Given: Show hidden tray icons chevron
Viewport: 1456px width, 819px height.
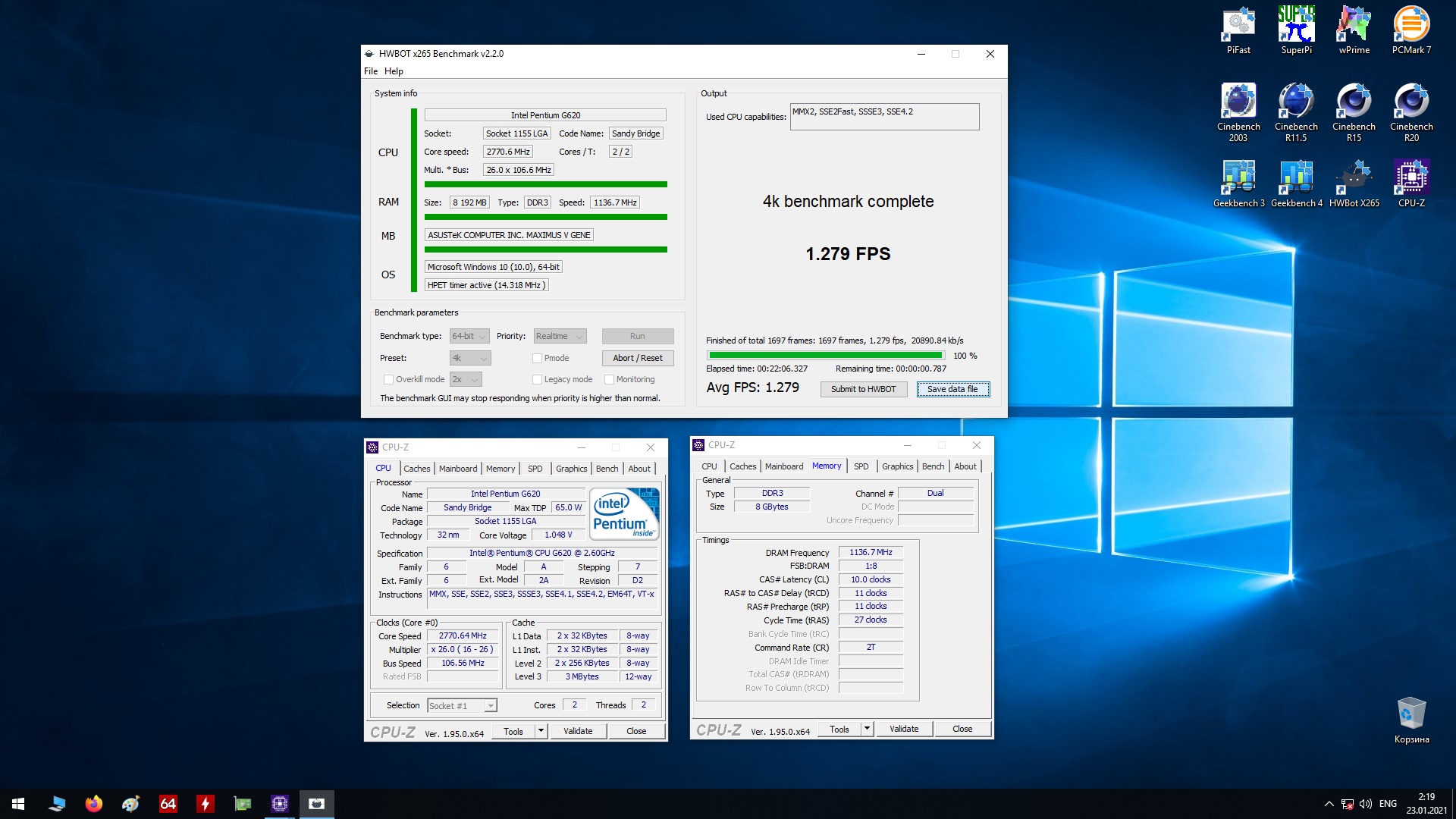Looking at the screenshot, I should [x=1329, y=804].
